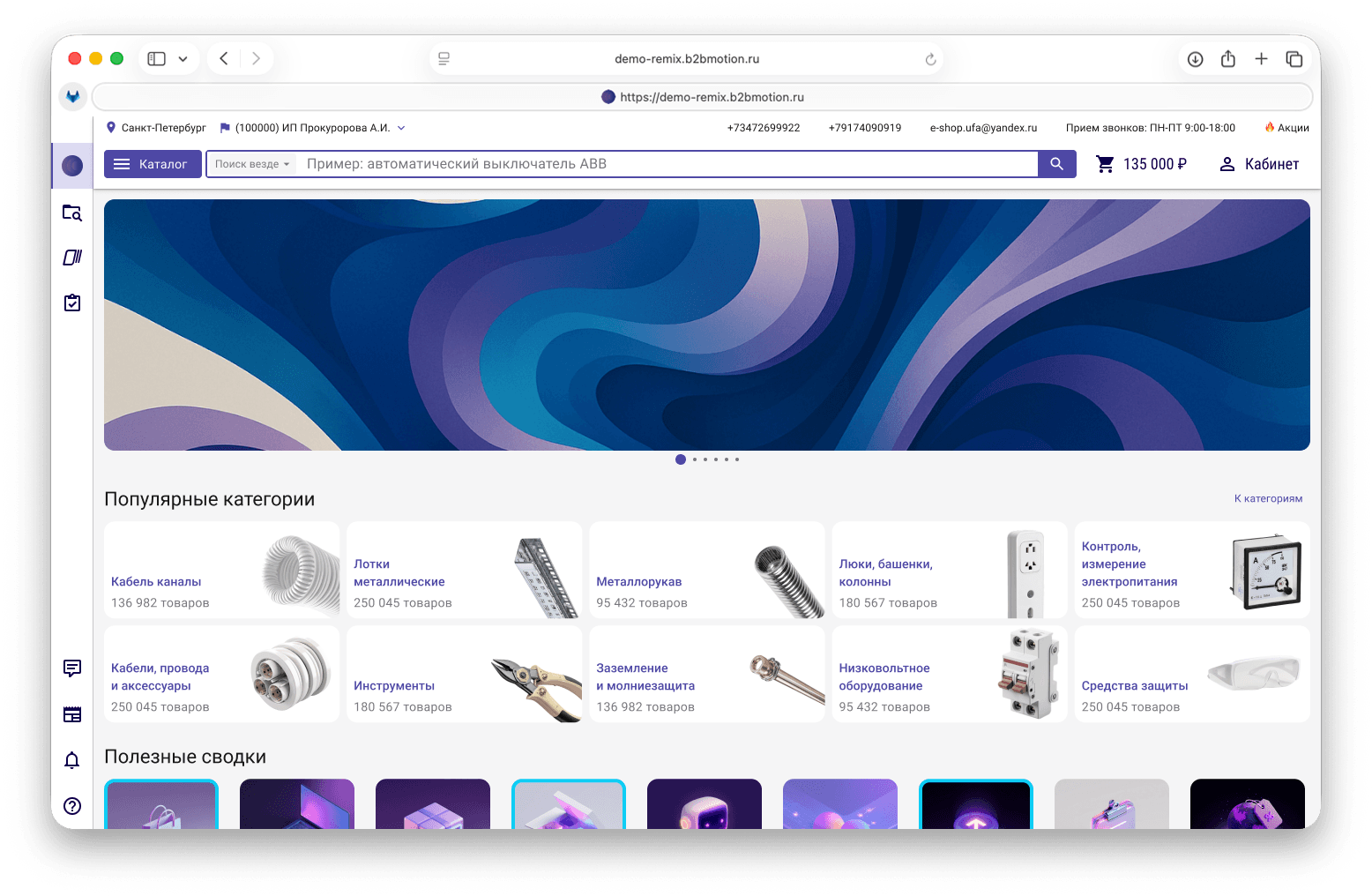Select Санкт-Петербург city selector
The width and height of the screenshot is (1372, 896).
[156, 128]
